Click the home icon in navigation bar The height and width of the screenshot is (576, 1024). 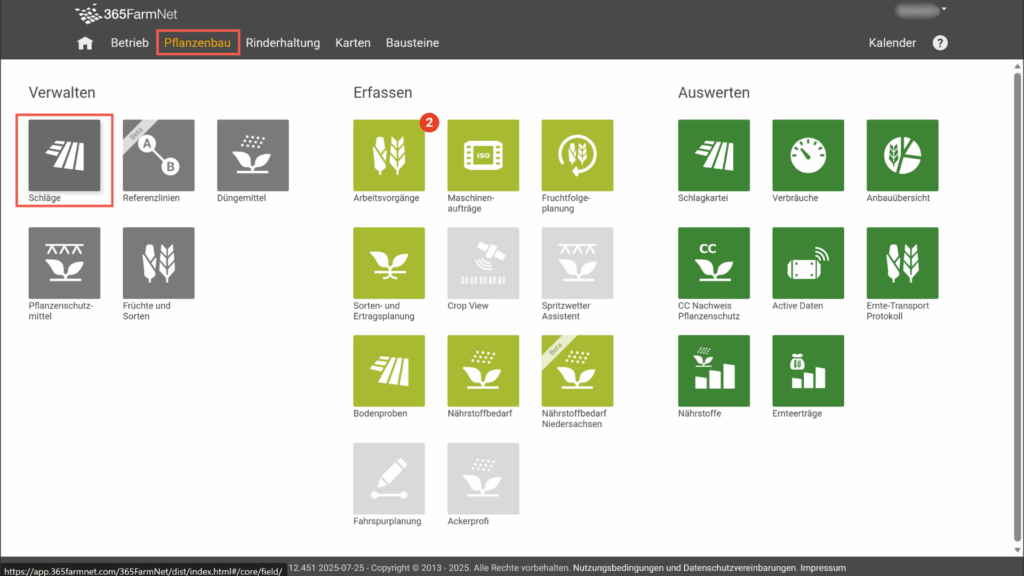tap(85, 43)
